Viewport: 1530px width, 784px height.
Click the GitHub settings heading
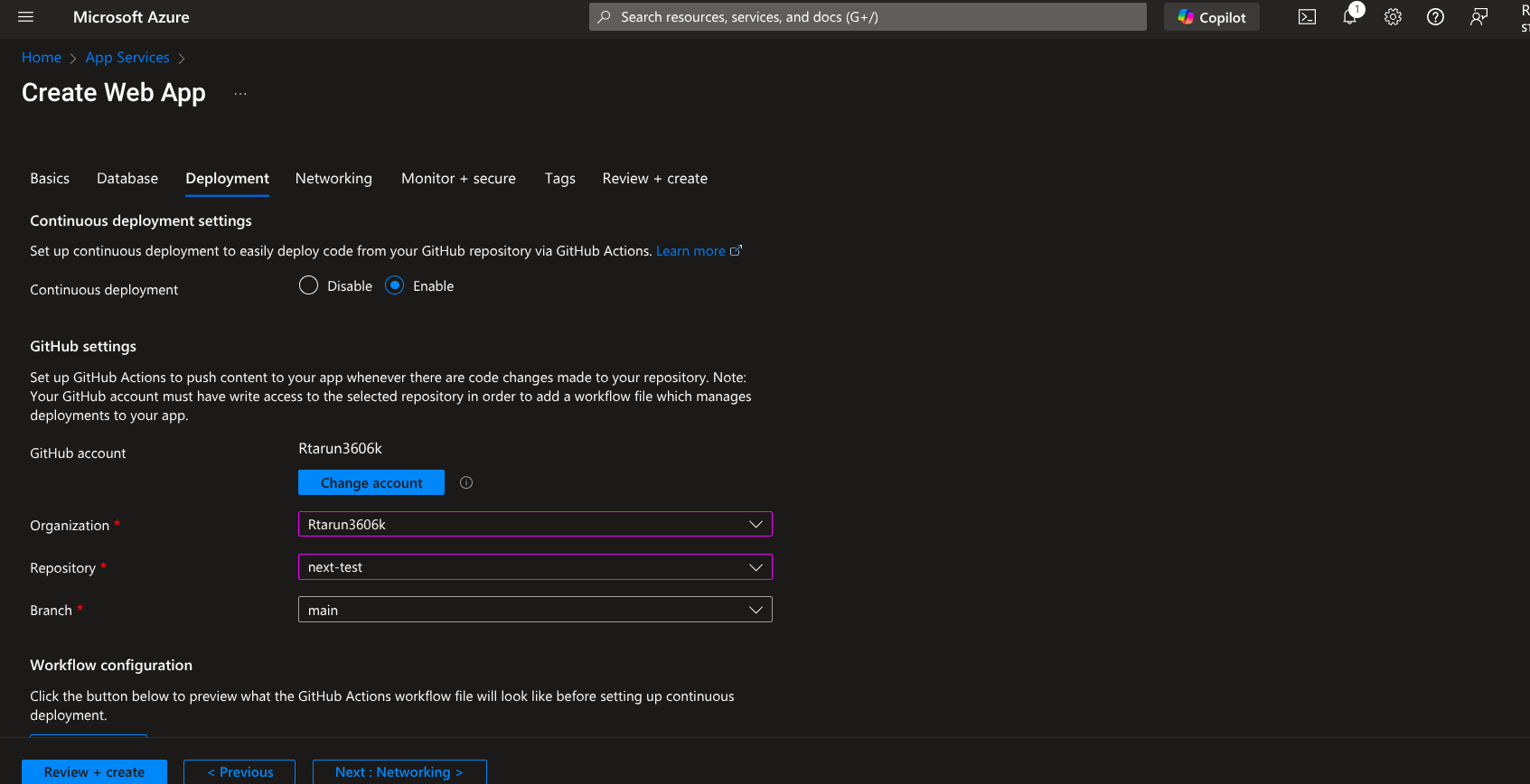click(83, 346)
